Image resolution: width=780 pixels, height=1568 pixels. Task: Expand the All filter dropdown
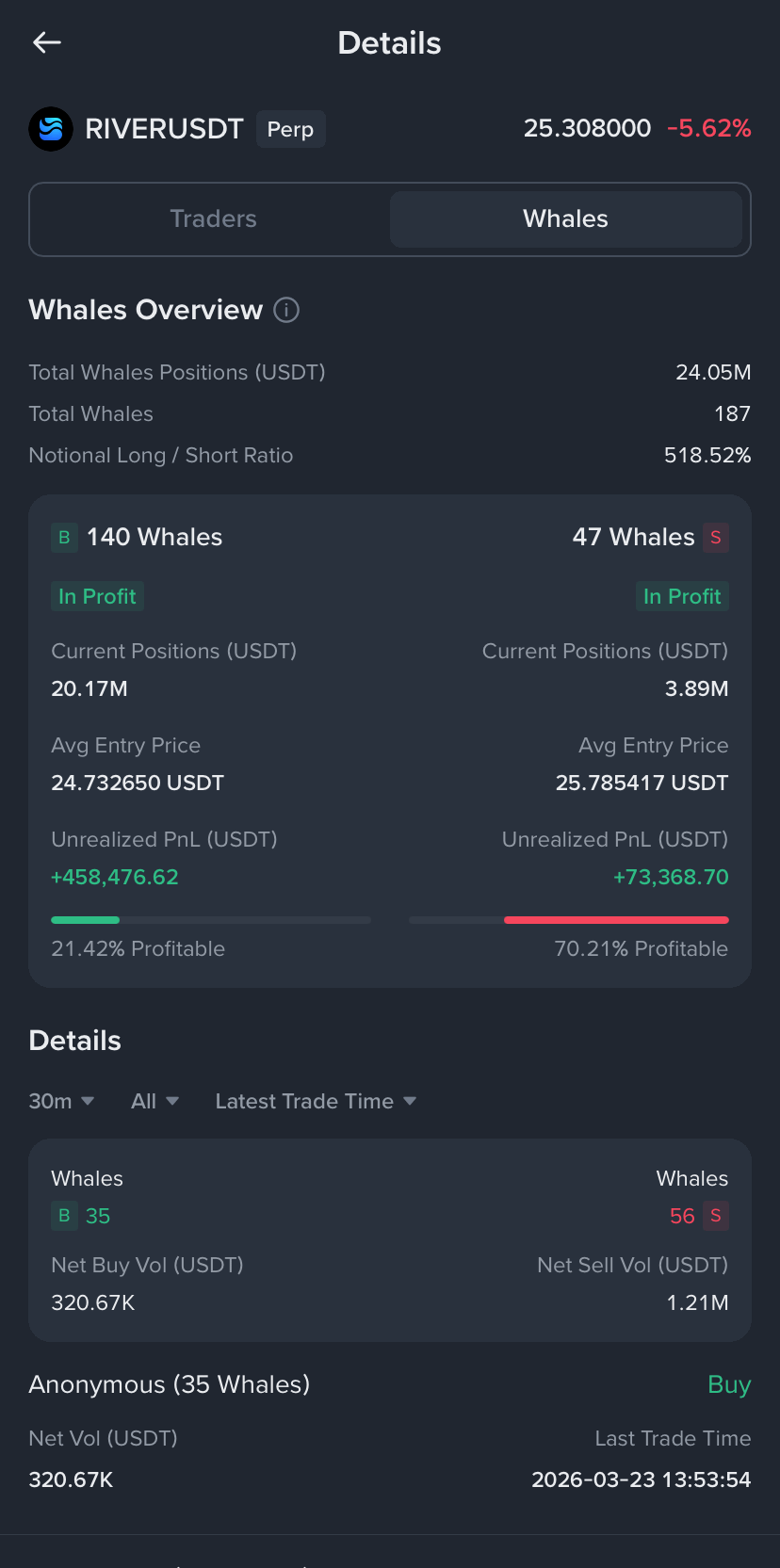tap(155, 1101)
